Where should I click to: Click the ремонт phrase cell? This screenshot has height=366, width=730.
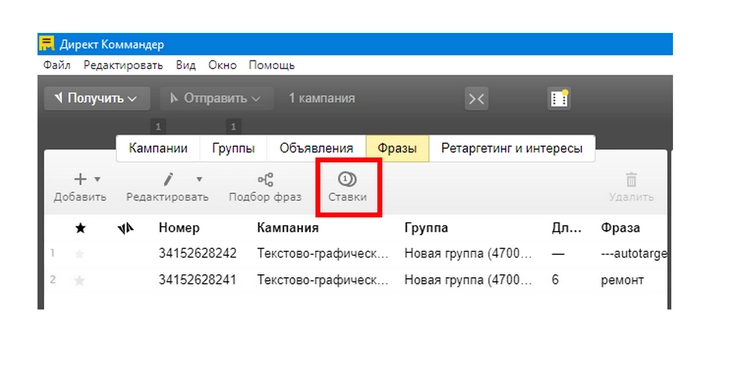click(x=622, y=280)
